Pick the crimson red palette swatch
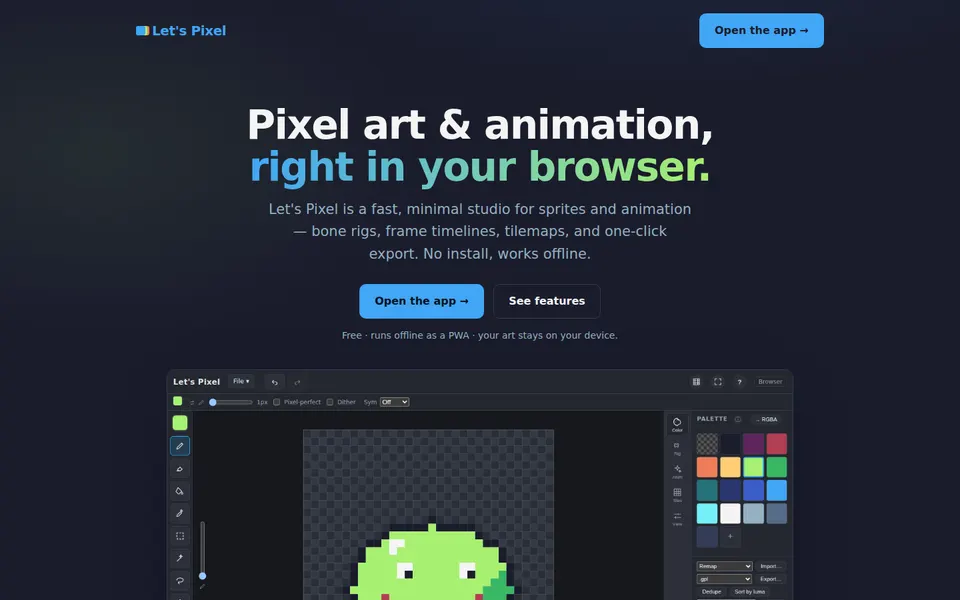Screen dimensions: 960x600 776,444
